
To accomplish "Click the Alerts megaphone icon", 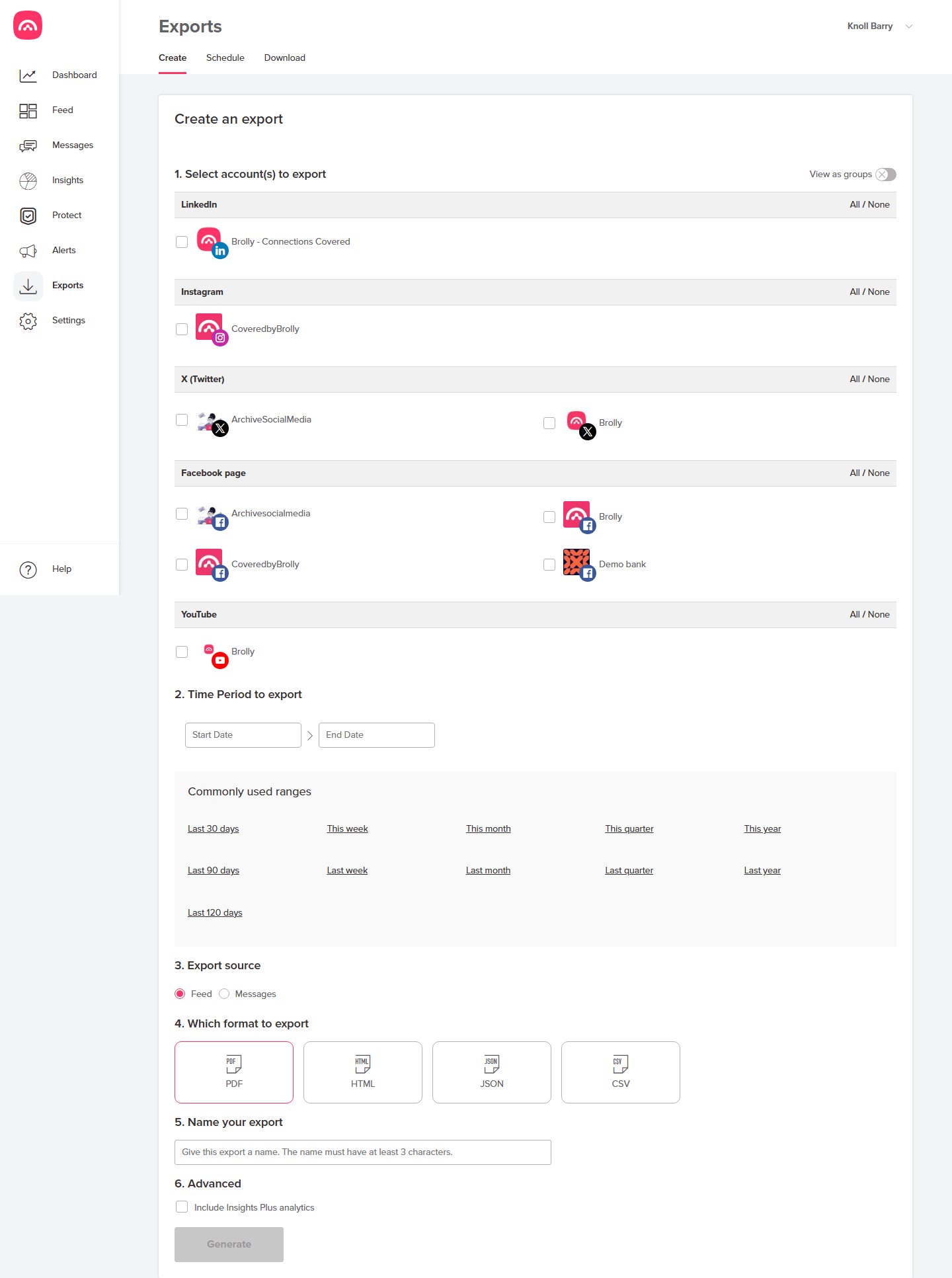I will pos(28,251).
